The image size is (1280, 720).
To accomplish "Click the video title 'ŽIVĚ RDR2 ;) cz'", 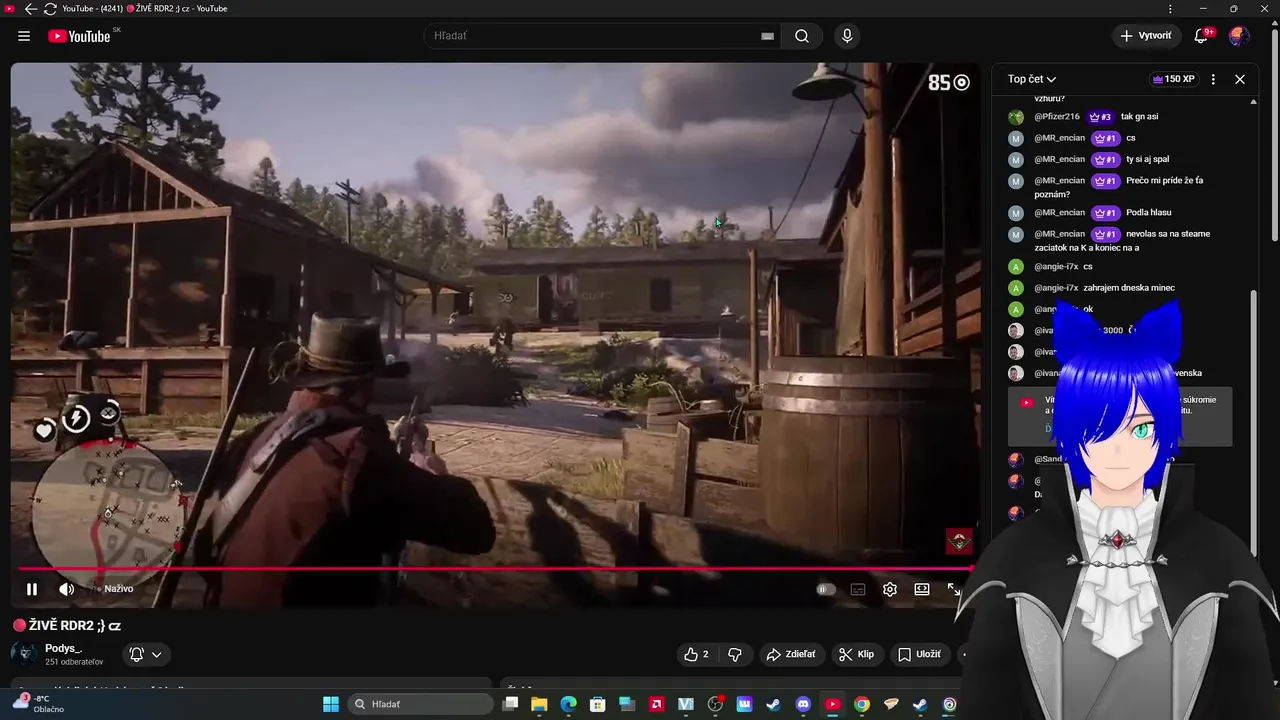I will click(x=67, y=626).
